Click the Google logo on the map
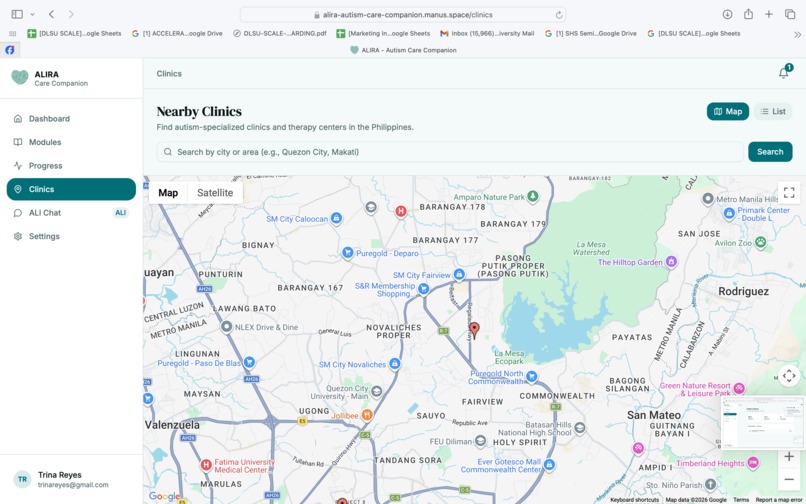806x504 pixels. click(x=164, y=496)
